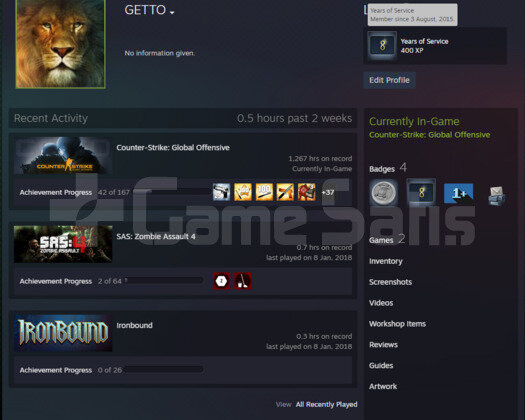
Task: Click the Edit Profile button
Action: click(x=389, y=80)
